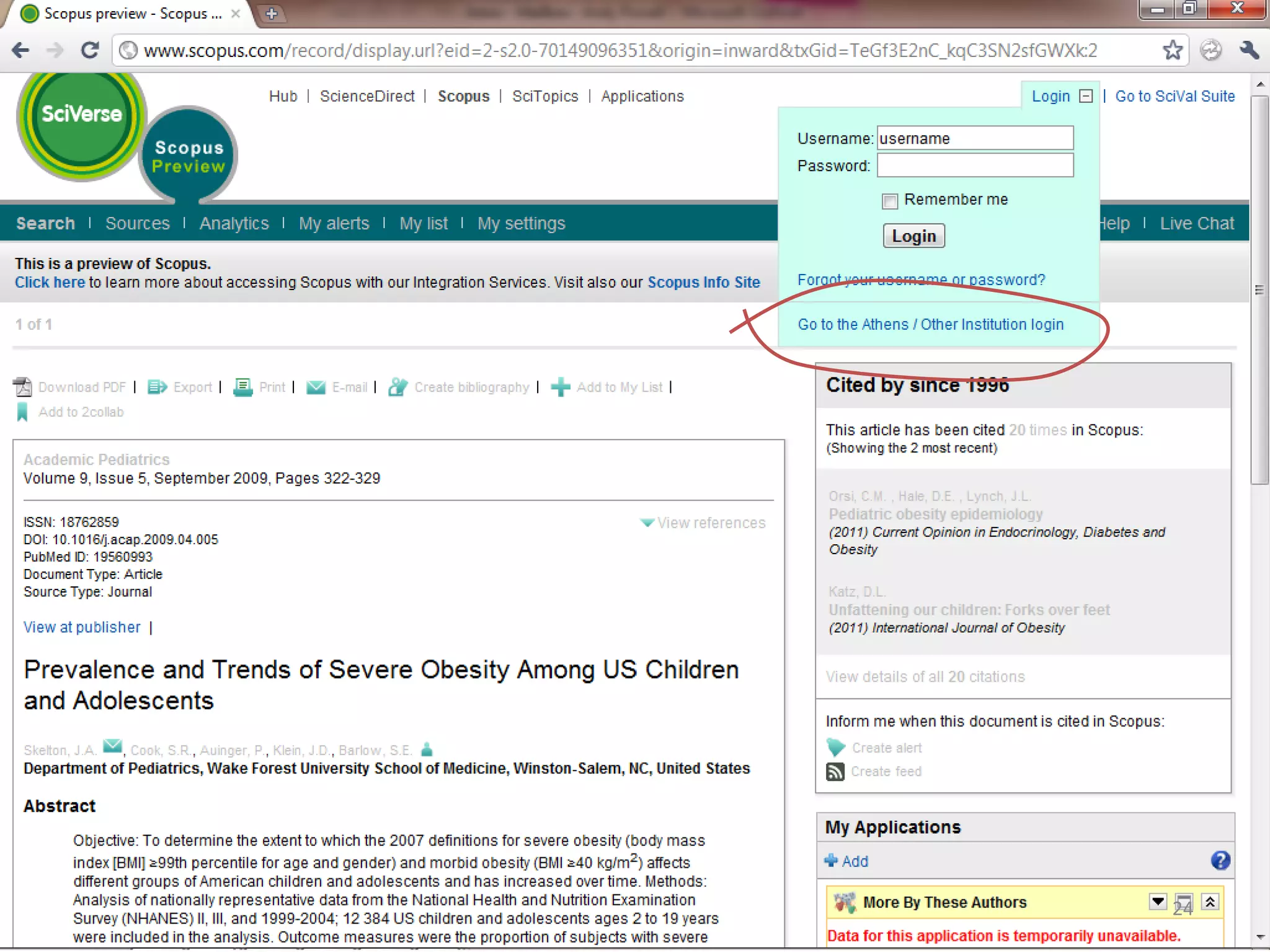Screen dimensions: 1270x952
Task: Click the Export icon
Action: pos(157,387)
